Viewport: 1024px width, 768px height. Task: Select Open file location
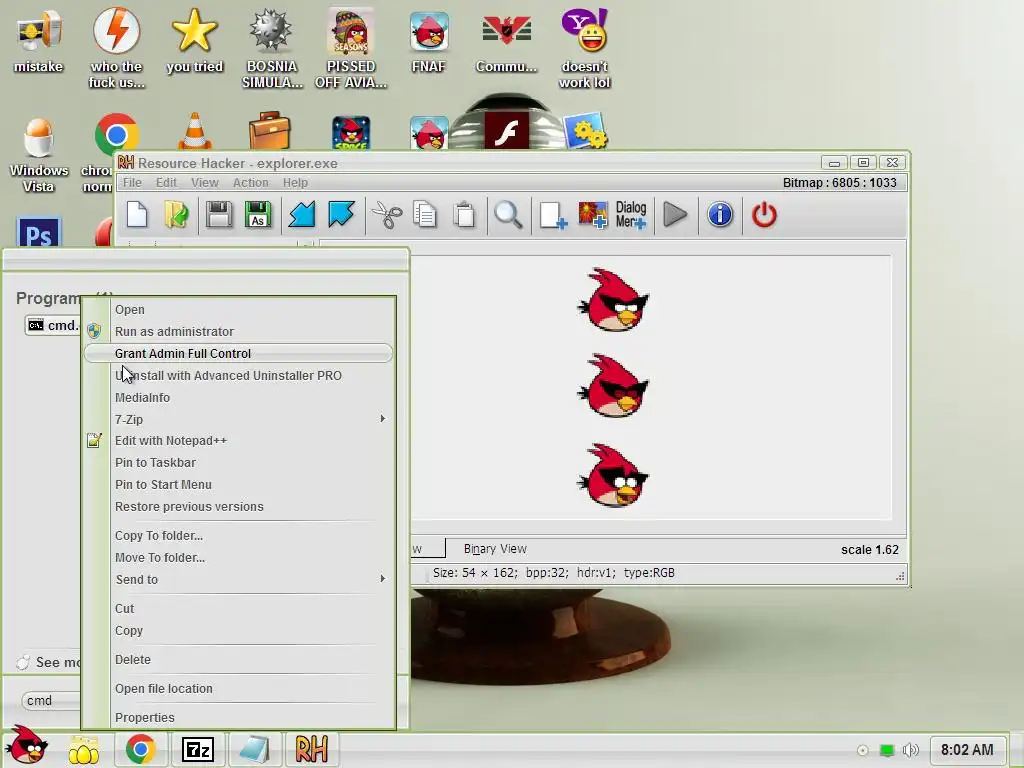pos(238,689)
